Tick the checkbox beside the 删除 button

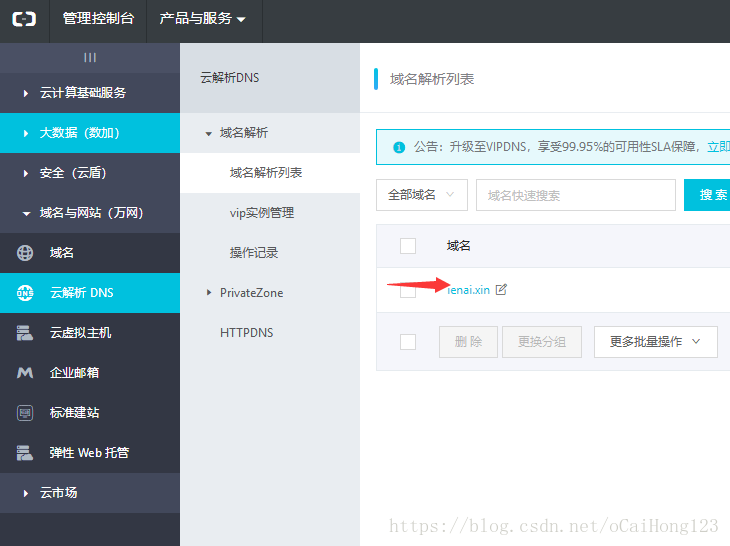click(x=408, y=342)
